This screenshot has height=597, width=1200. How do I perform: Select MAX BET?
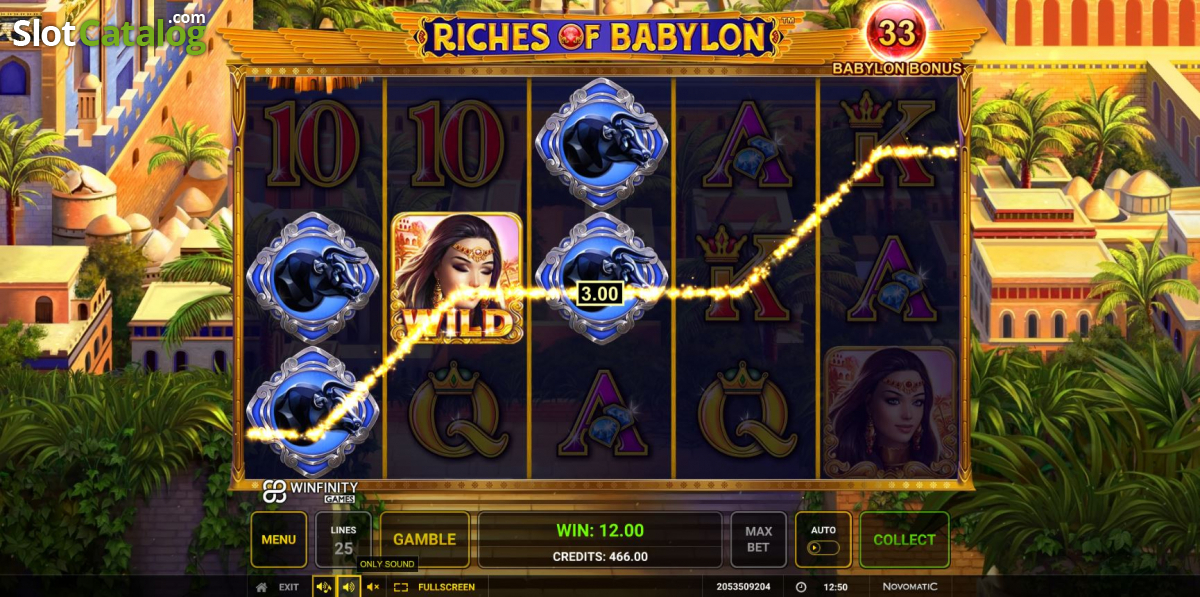758,539
